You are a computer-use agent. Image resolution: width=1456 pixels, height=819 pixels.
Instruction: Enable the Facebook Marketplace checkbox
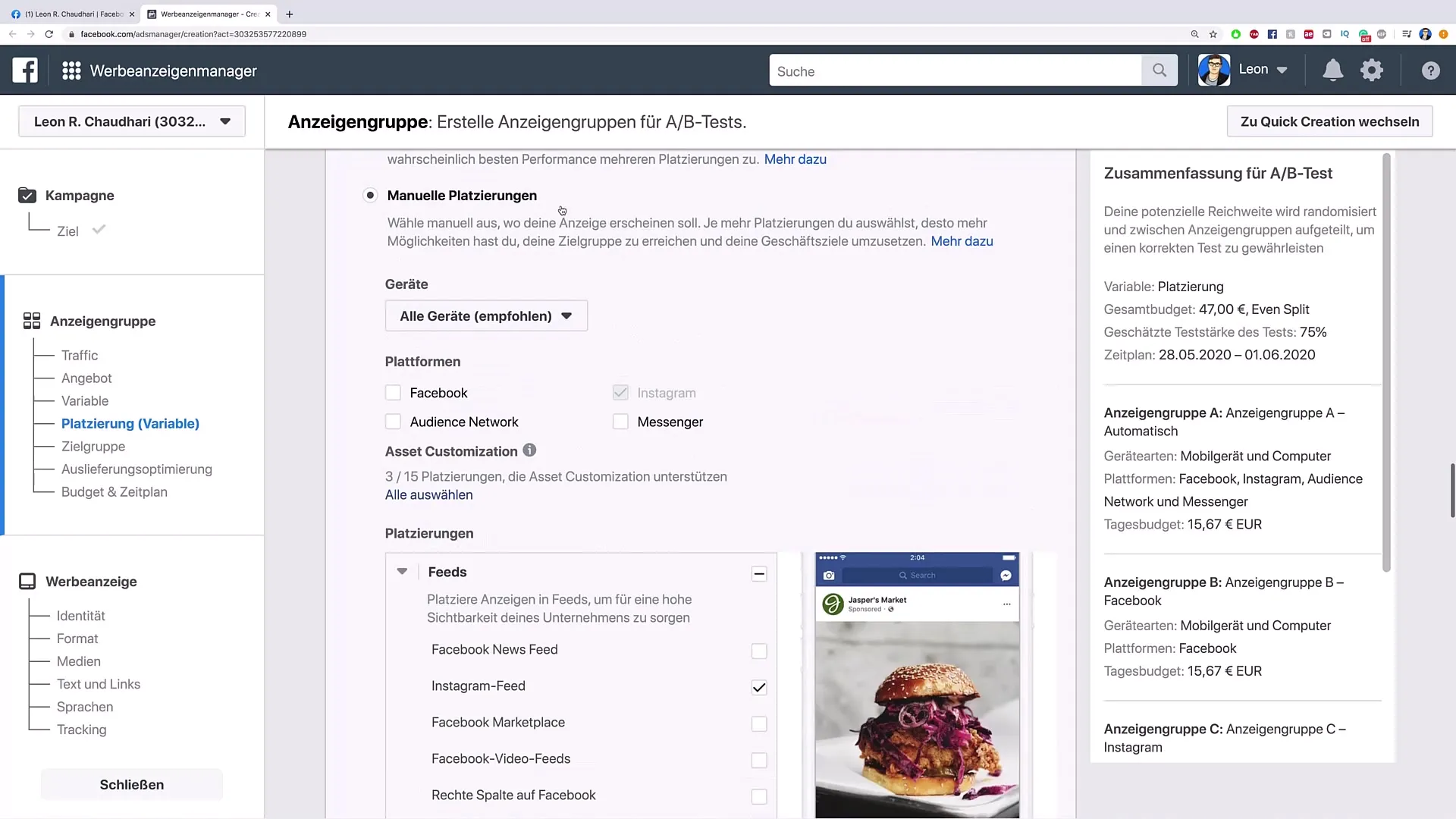[x=758, y=723]
